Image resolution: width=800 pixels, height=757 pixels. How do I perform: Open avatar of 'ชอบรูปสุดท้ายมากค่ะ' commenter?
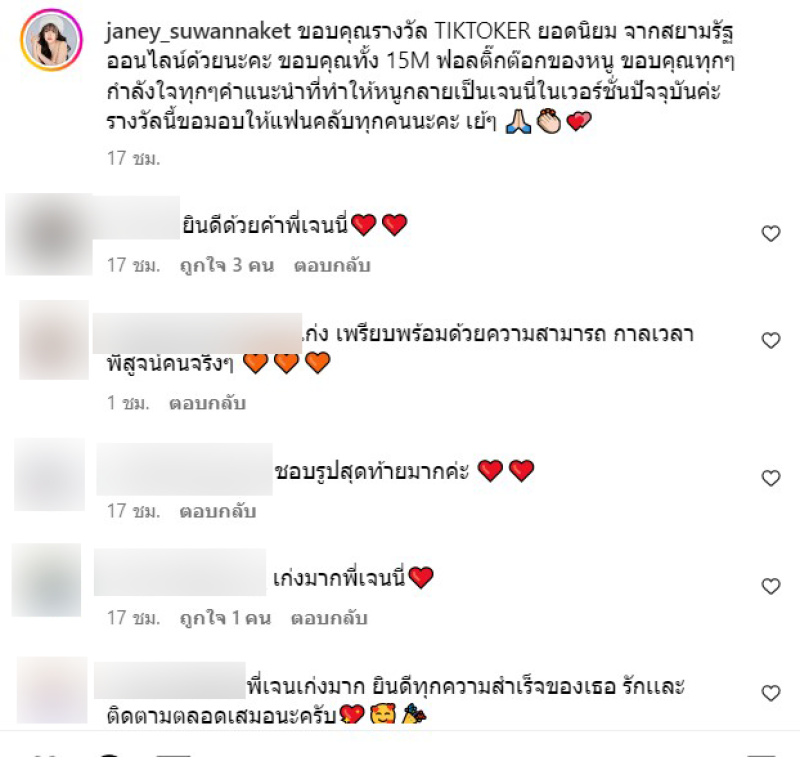click(x=49, y=474)
